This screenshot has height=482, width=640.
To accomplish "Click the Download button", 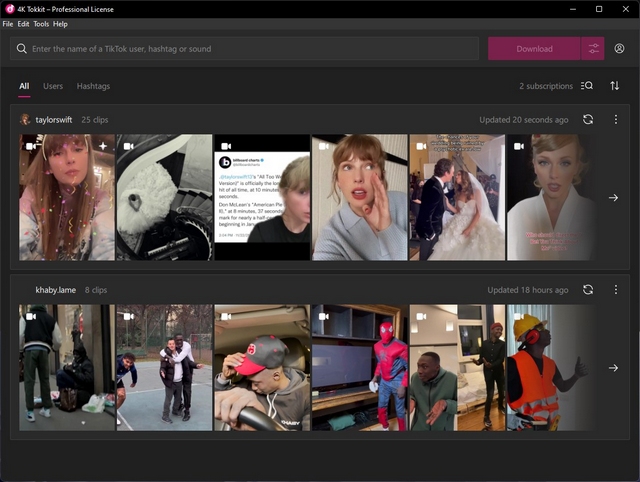I will 534,49.
